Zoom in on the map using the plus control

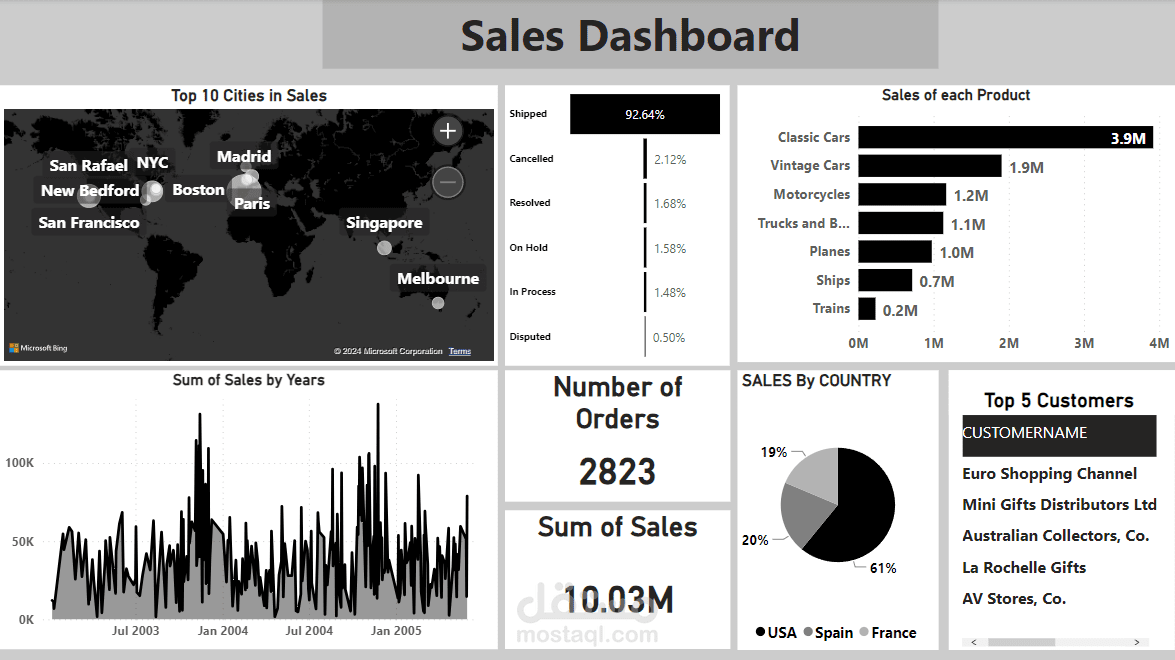pos(447,130)
